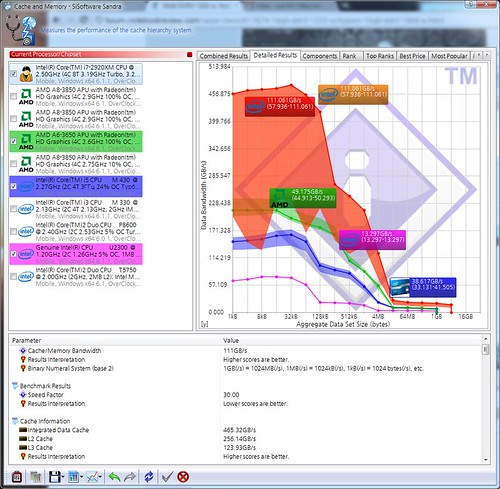Switch to the Top Ranks tab
The image size is (500, 489).
point(380,56)
